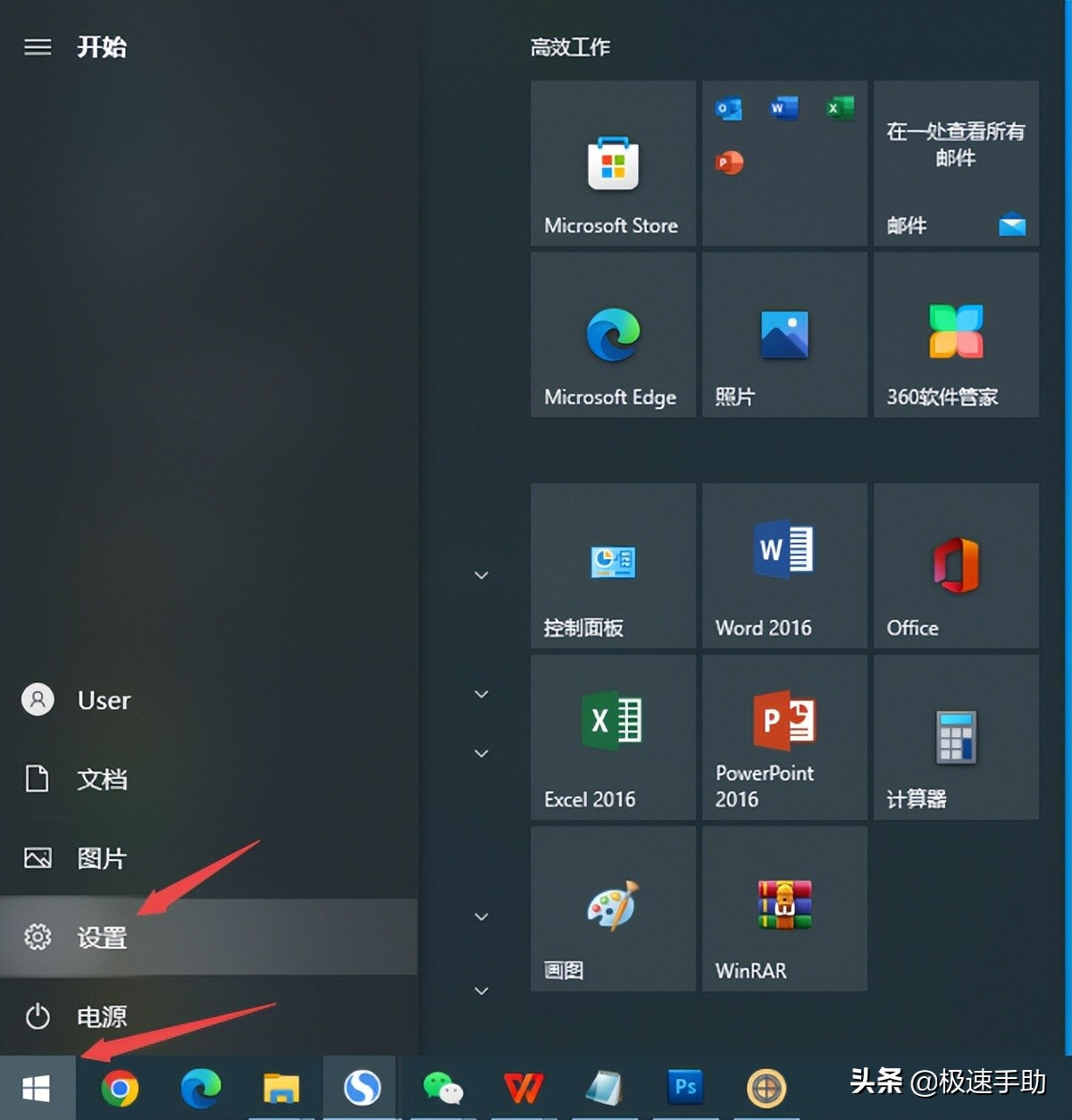
Task: Click the Windows Start button on the taskbar
Action: 37,1088
